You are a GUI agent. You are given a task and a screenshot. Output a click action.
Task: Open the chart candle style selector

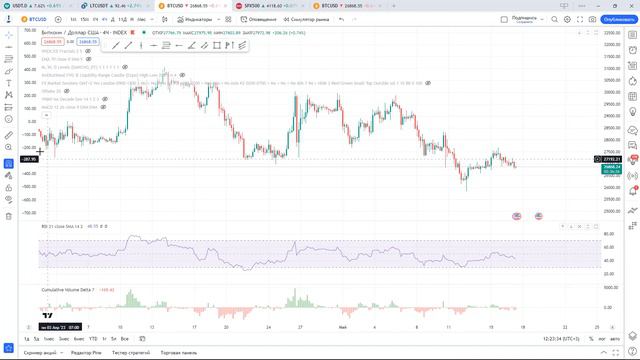[x=164, y=19]
